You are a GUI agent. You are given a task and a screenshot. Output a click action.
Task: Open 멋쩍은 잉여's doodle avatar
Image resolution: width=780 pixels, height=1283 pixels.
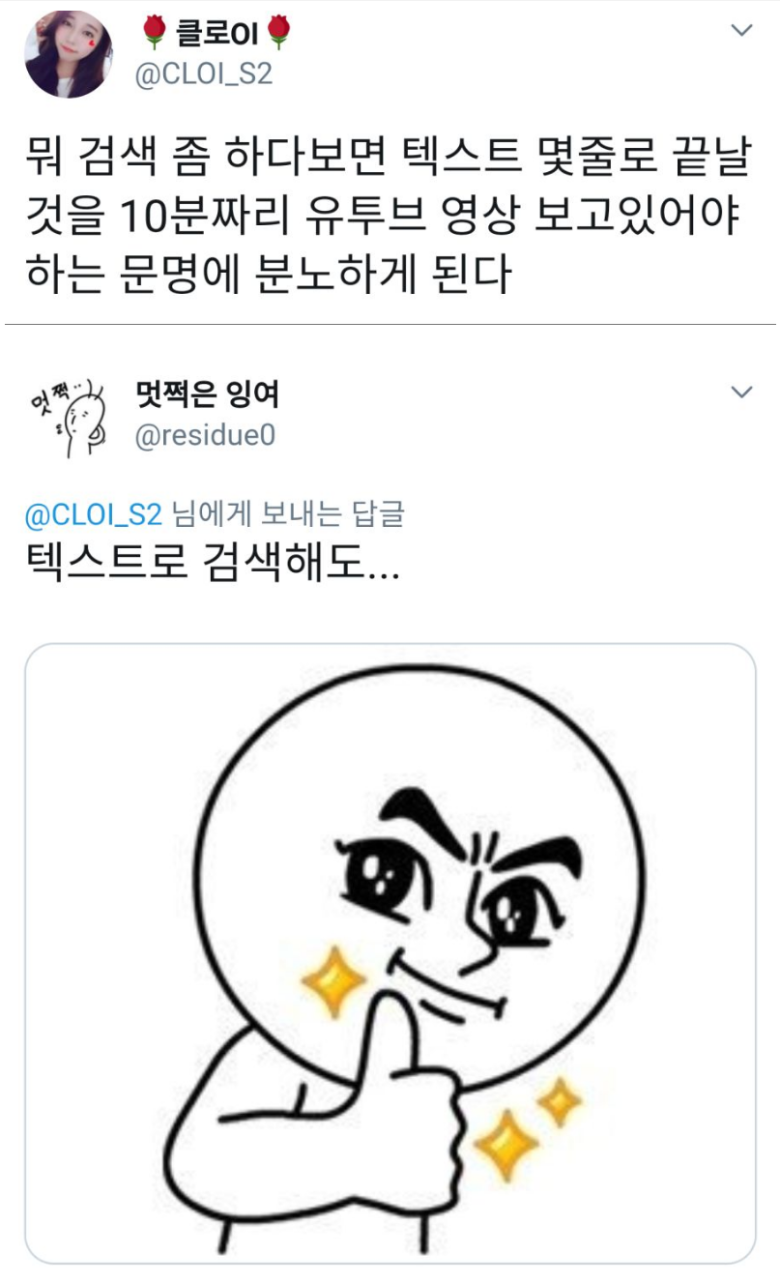(68, 414)
